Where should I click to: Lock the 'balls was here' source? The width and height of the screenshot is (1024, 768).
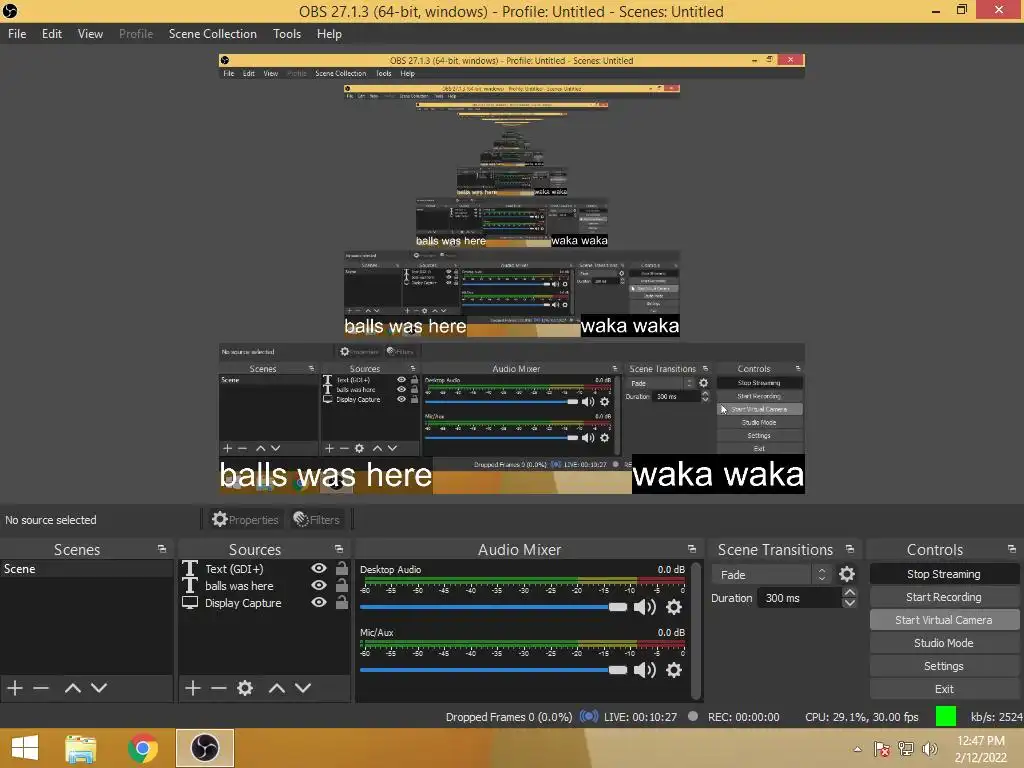[342, 585]
